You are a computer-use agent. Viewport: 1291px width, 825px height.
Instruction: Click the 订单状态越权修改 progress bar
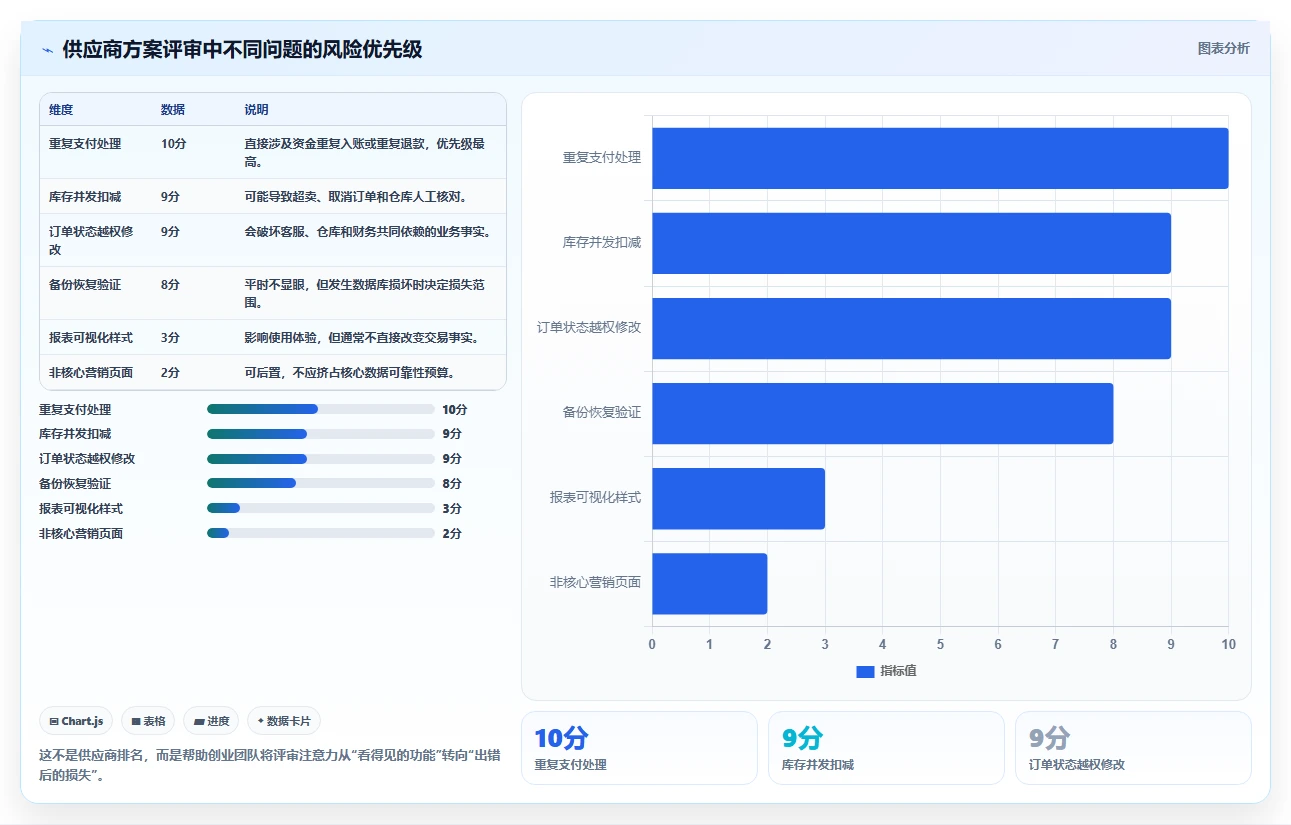(x=320, y=459)
